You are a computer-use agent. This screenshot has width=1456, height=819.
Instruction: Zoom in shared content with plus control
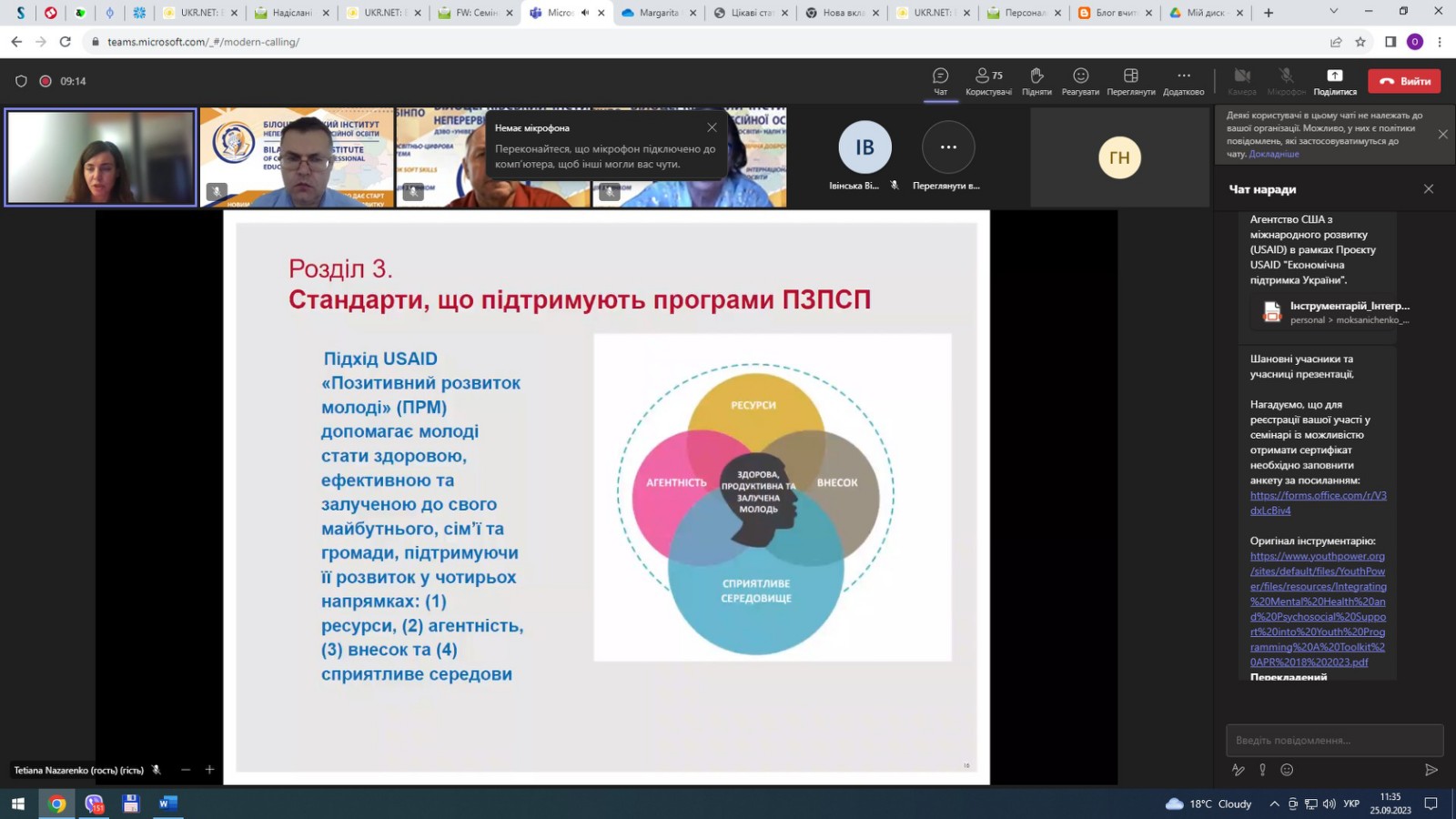pyautogui.click(x=209, y=770)
